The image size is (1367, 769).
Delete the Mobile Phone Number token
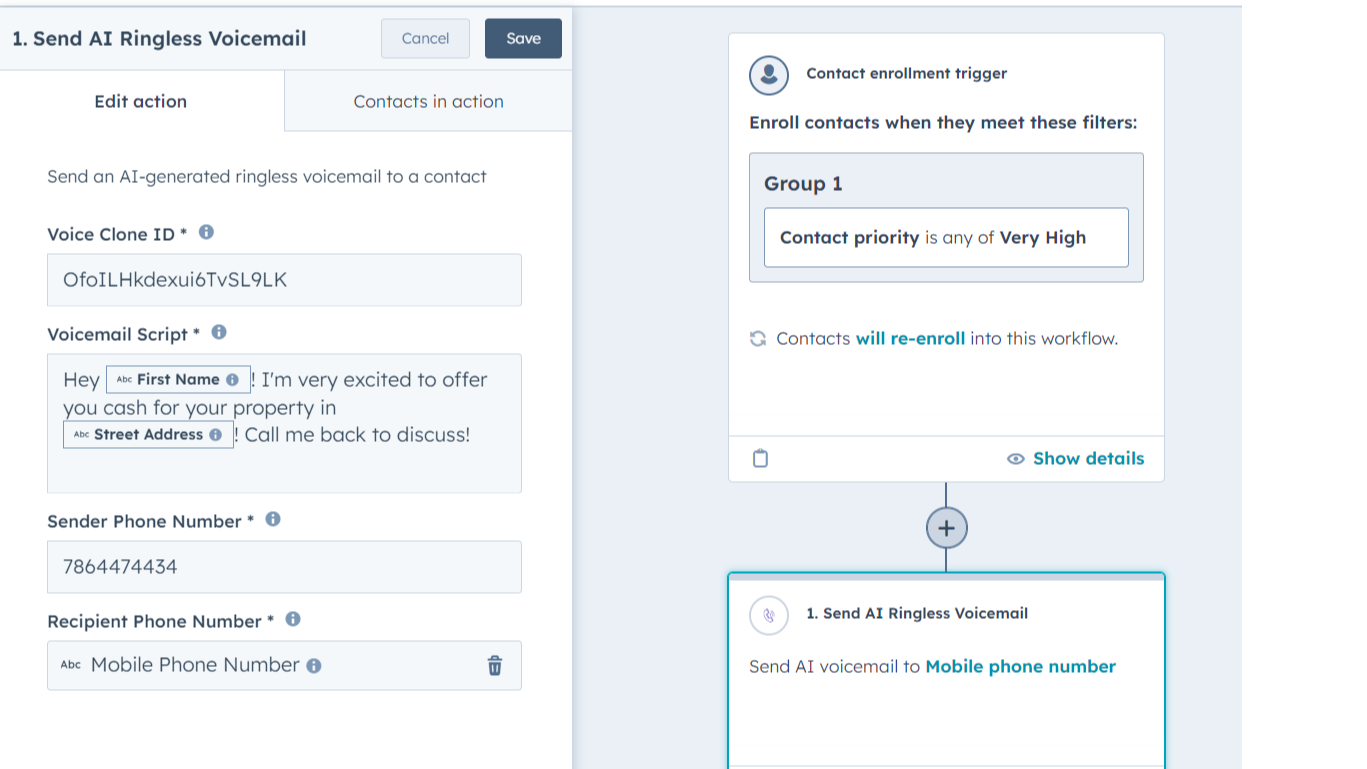pos(495,666)
